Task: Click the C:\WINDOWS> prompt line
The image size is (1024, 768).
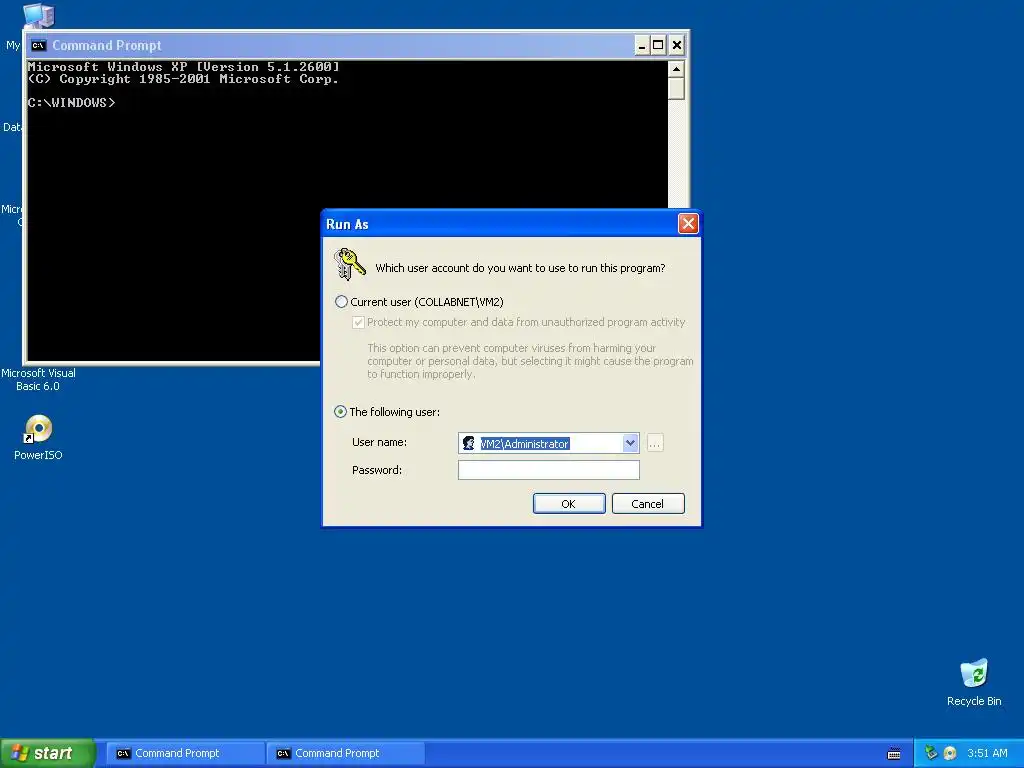Action: coord(71,103)
